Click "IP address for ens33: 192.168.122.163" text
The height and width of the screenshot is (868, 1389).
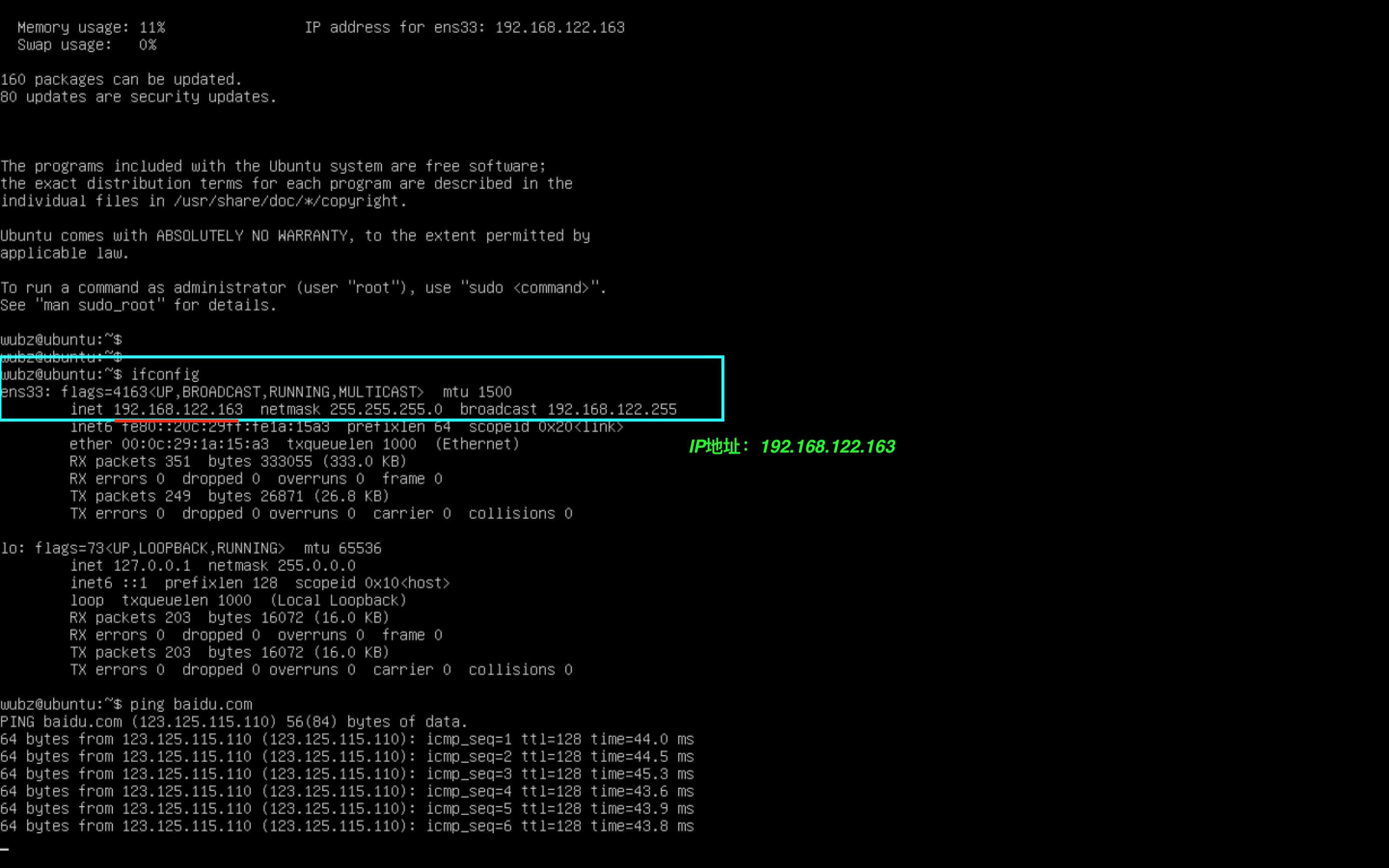[464, 27]
